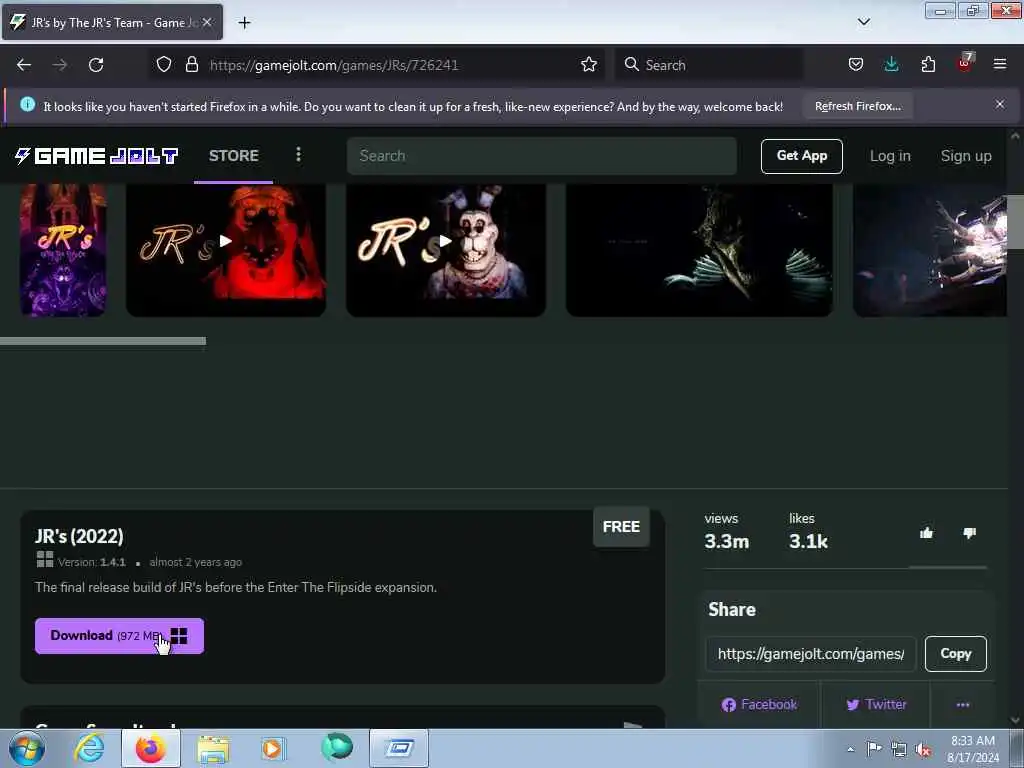Click Refresh Firefox... button

[857, 106]
